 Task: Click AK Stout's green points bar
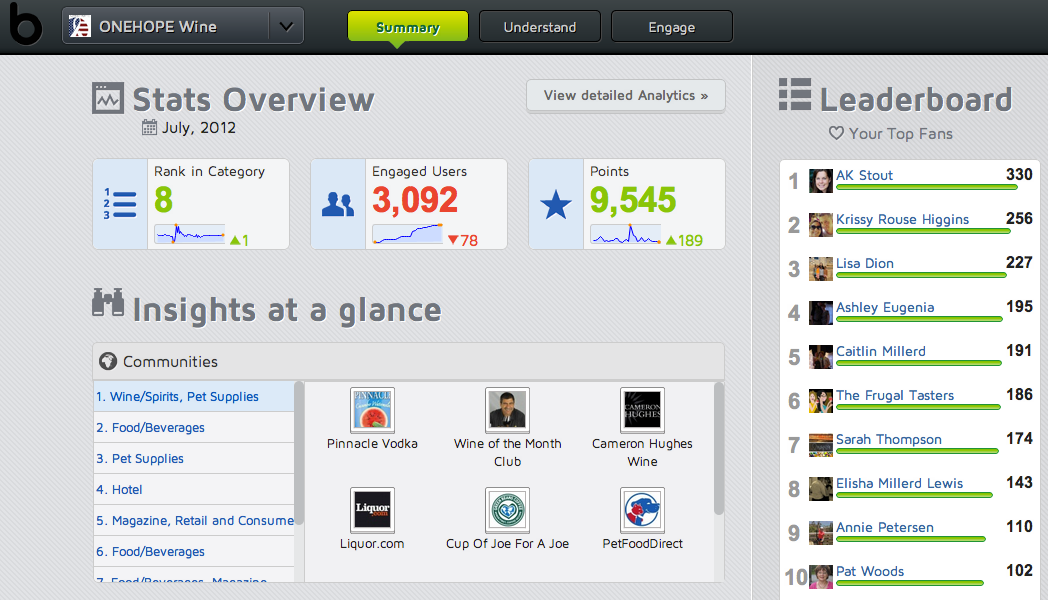point(926,188)
